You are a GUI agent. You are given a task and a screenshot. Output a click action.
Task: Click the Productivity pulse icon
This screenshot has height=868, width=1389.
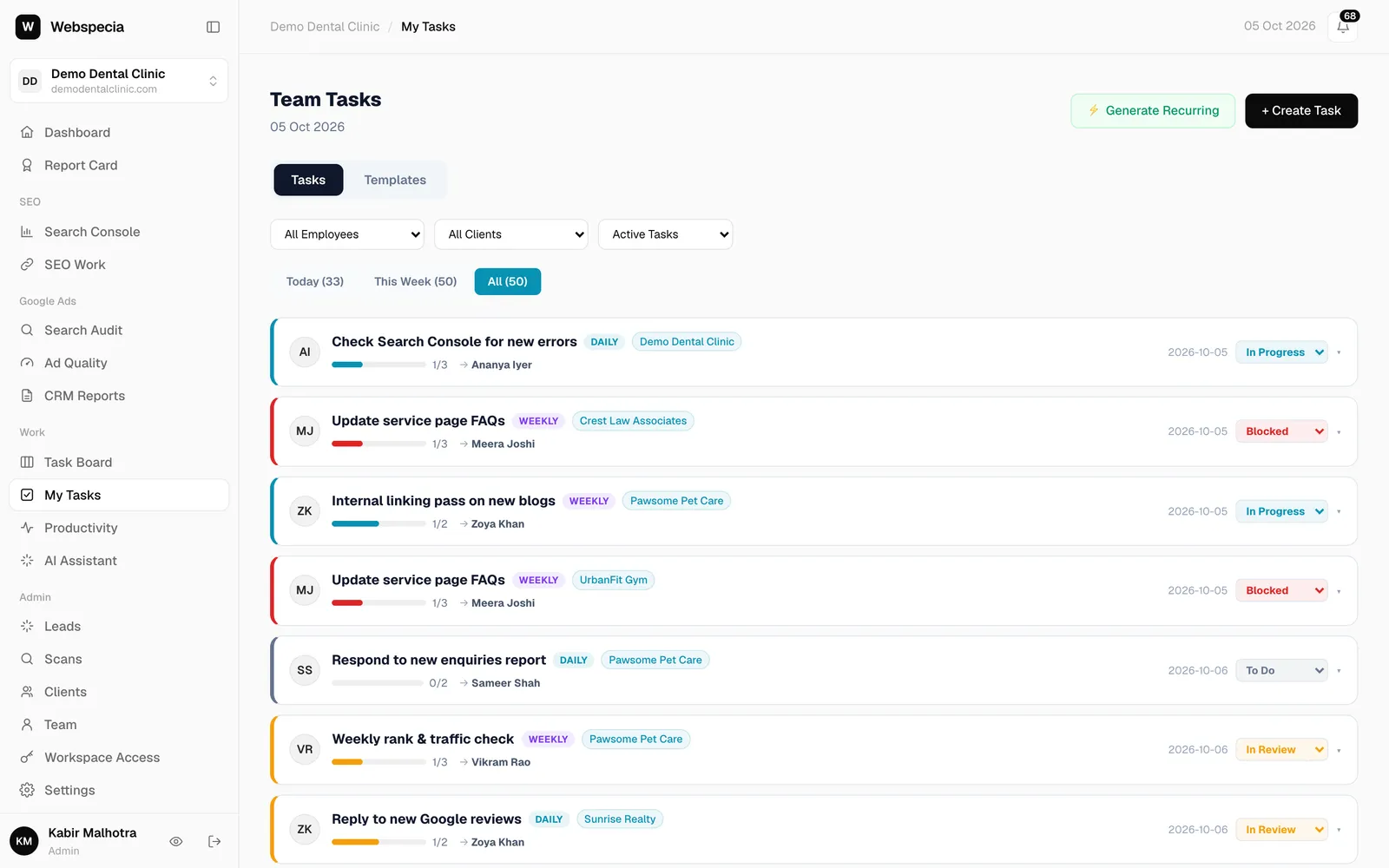[x=27, y=528]
